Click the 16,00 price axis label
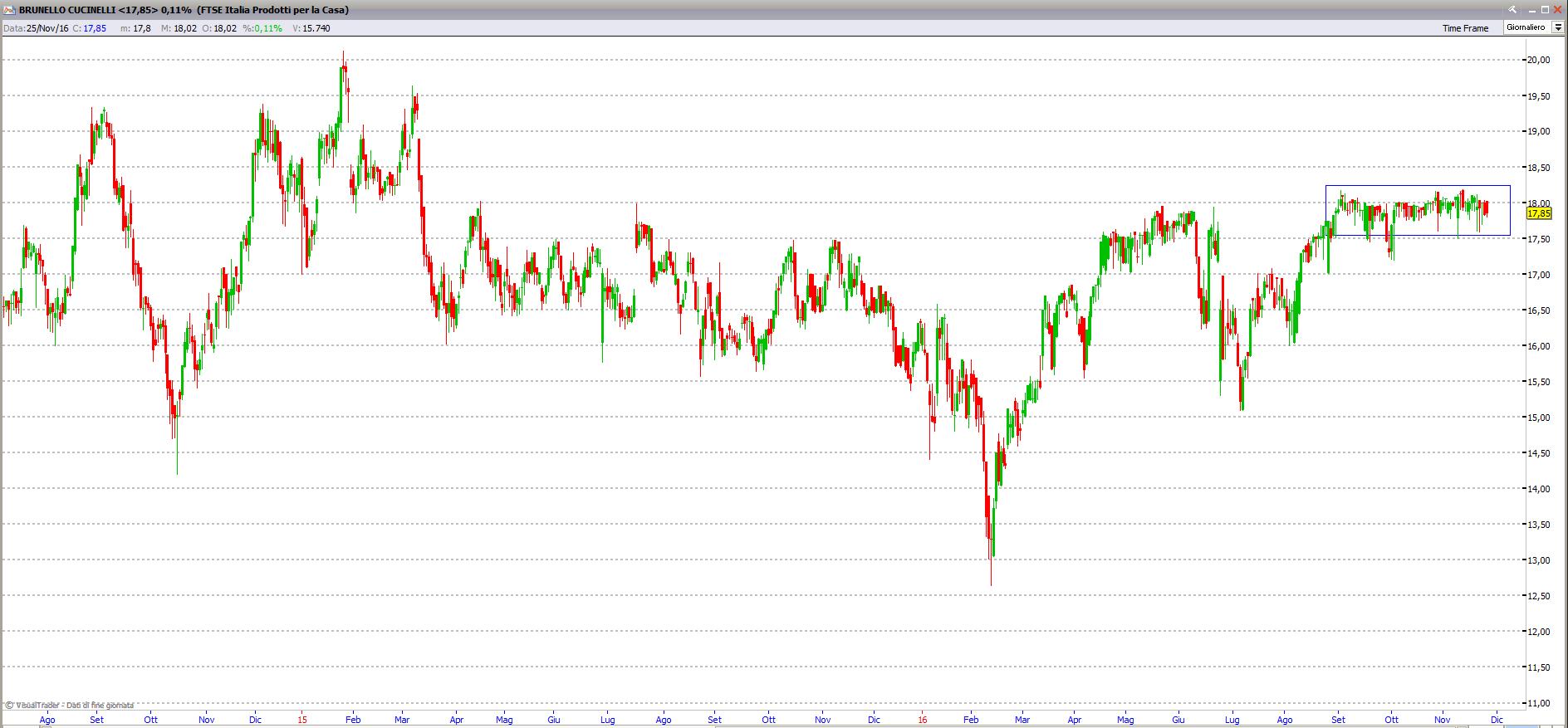 coord(1538,346)
